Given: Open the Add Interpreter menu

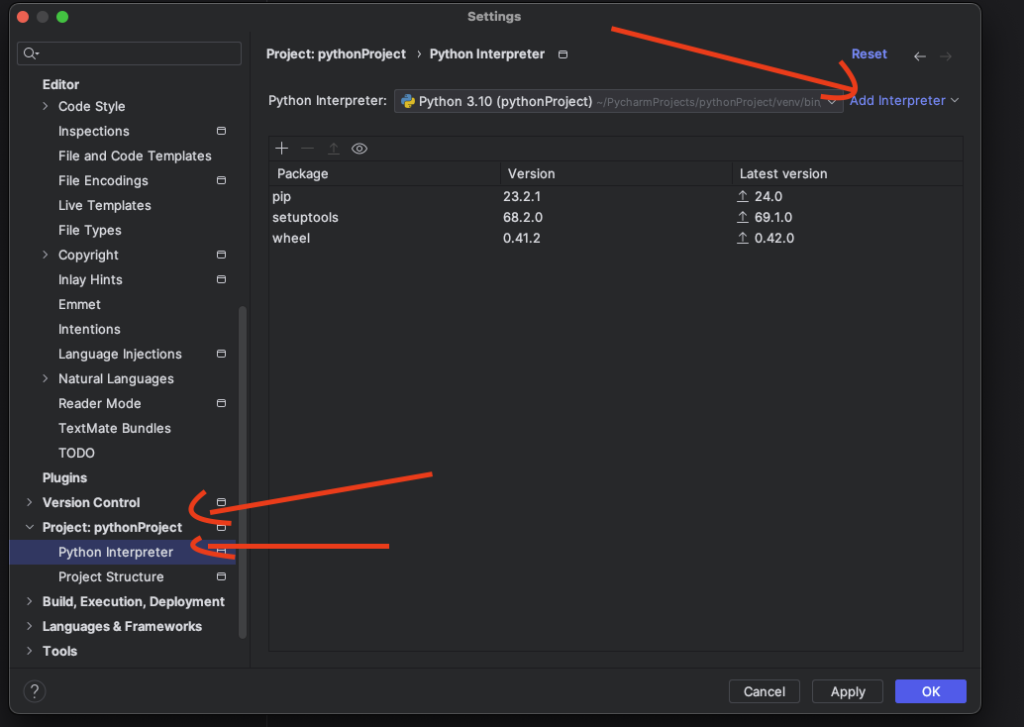Looking at the screenshot, I should 903,100.
